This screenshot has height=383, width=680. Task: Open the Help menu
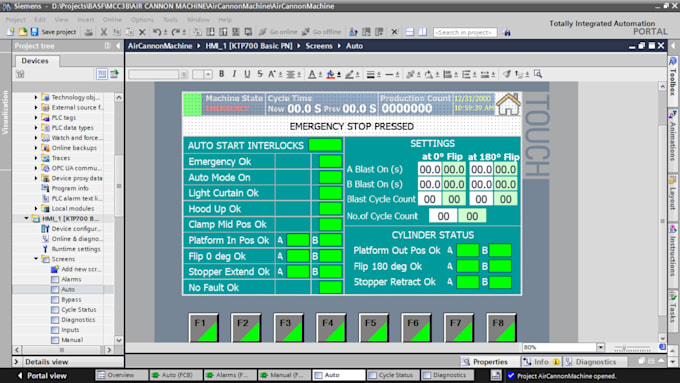(225, 20)
